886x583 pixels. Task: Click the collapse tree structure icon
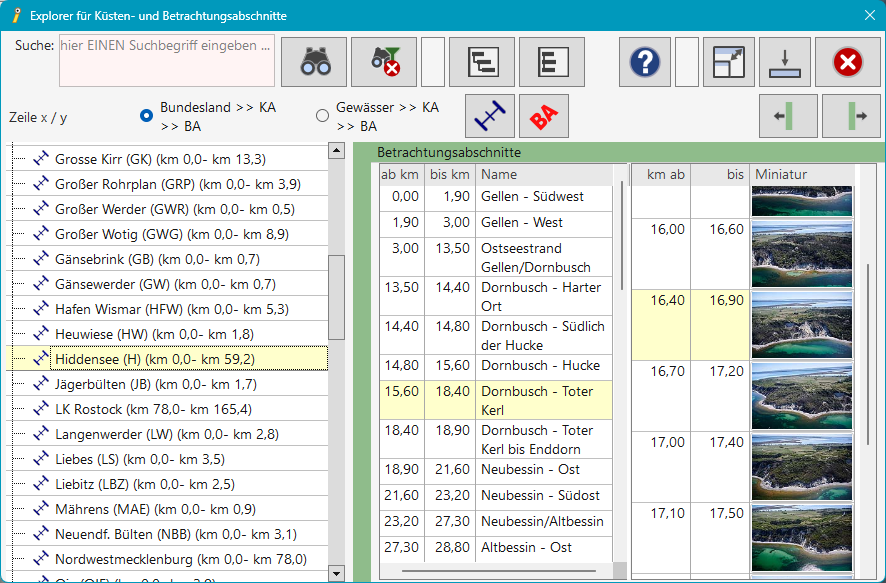point(551,63)
